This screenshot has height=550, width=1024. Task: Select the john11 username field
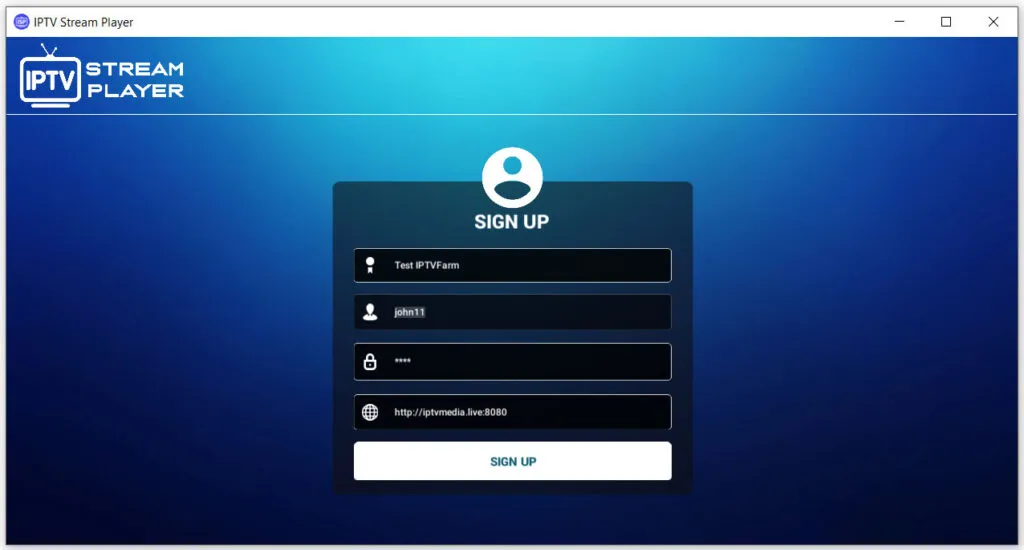[x=530, y=312]
